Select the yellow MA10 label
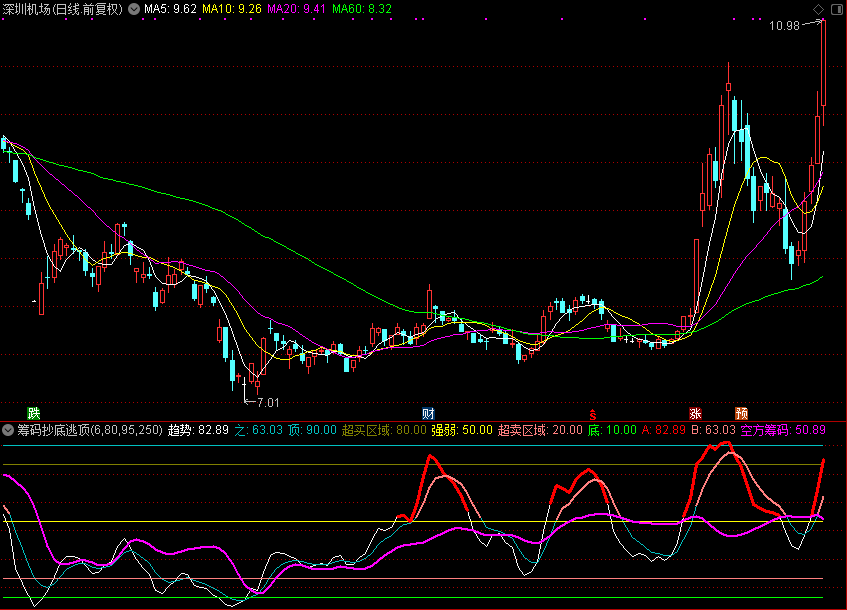 [x=232, y=9]
